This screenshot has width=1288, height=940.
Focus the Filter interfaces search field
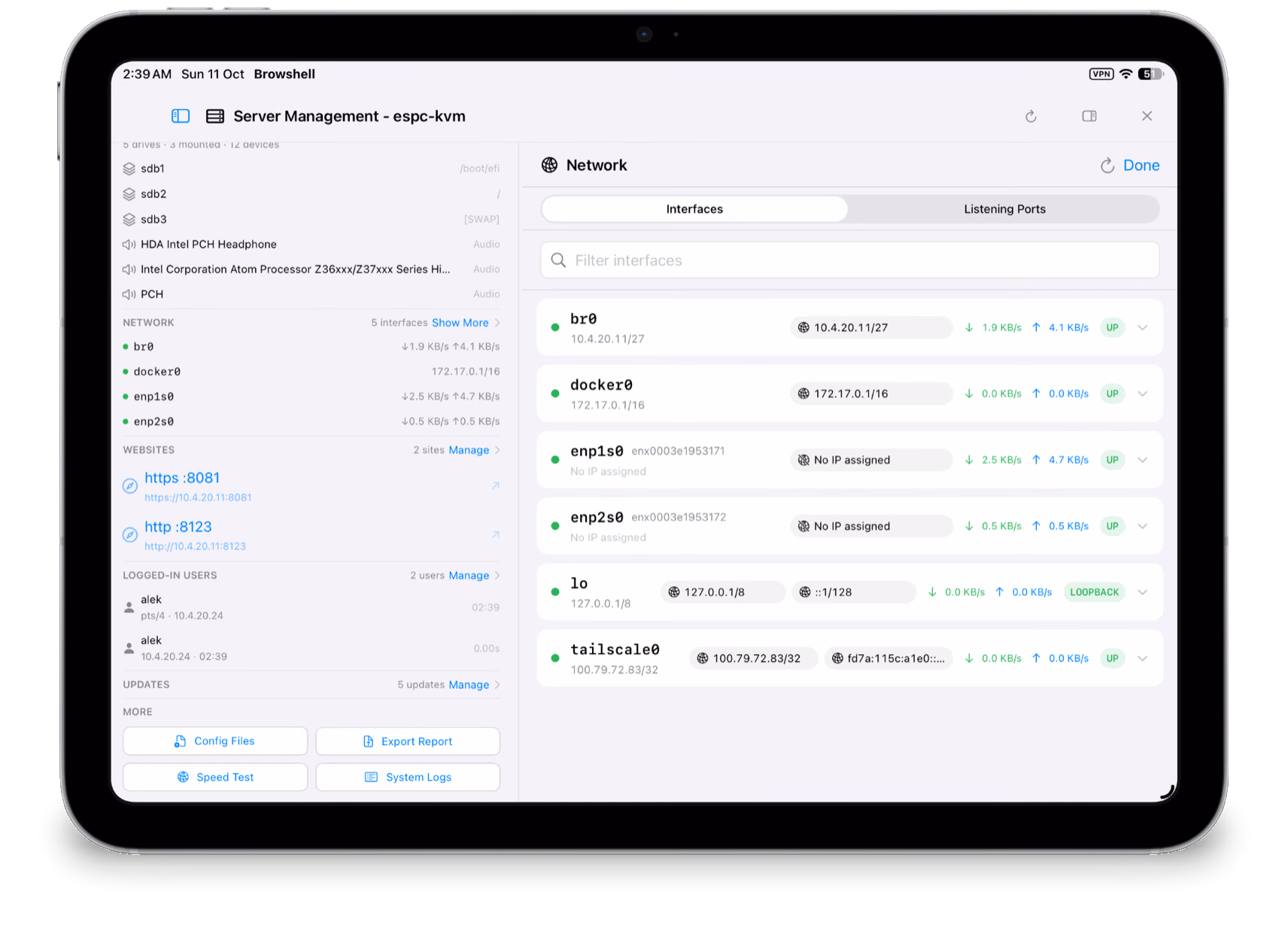pos(849,260)
